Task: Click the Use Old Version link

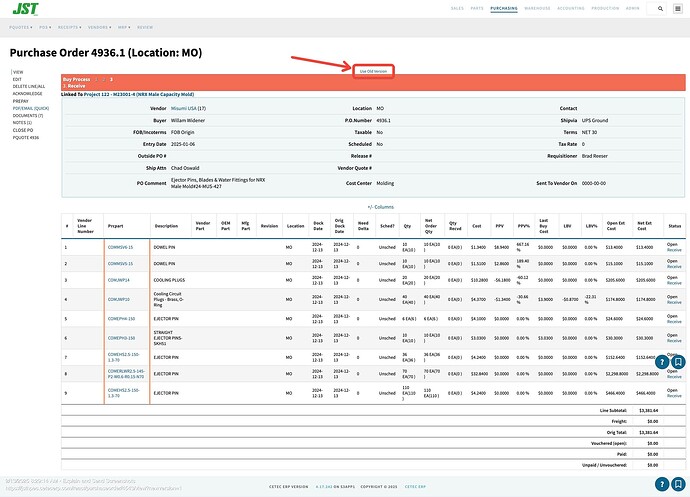Action: click(x=373, y=71)
